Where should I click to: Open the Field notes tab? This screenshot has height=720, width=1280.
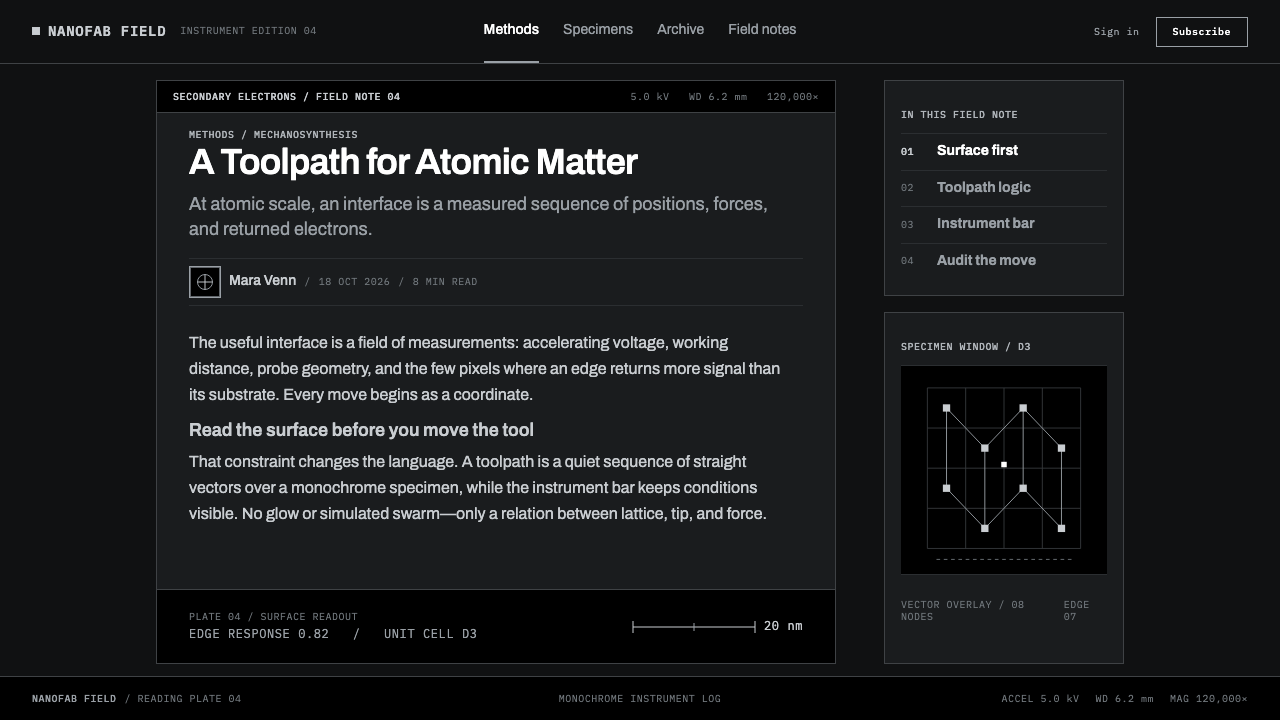(762, 30)
